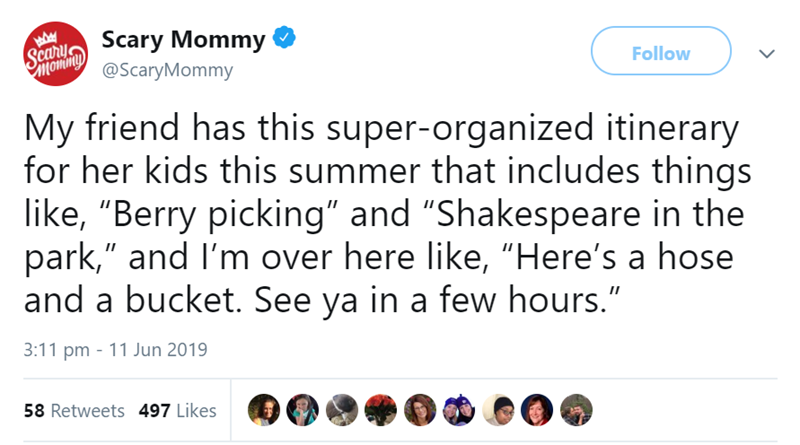View the 58 Retweets list
Viewport: 800px width, 445px height.
(x=75, y=410)
